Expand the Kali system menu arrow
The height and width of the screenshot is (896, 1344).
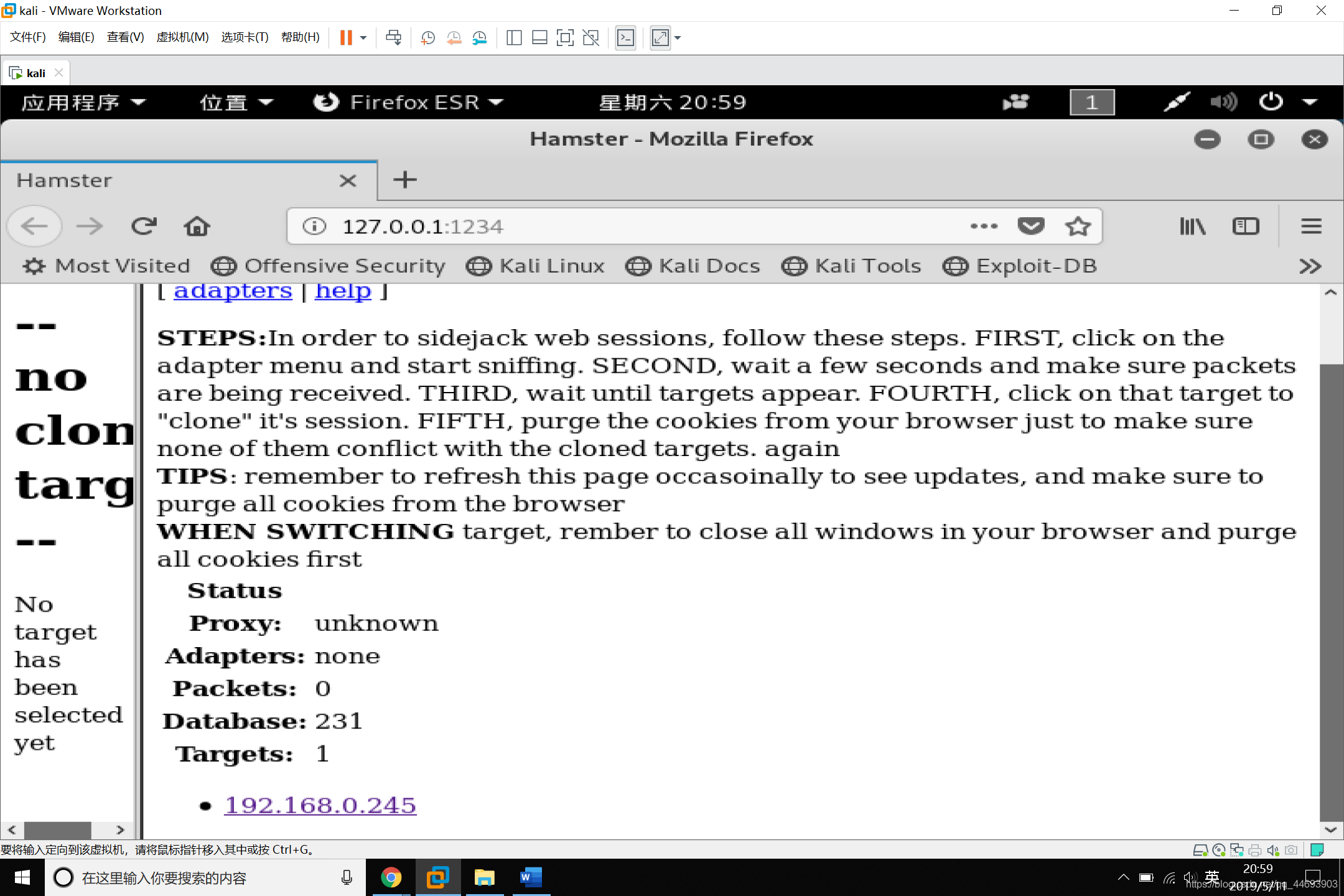(x=1310, y=102)
